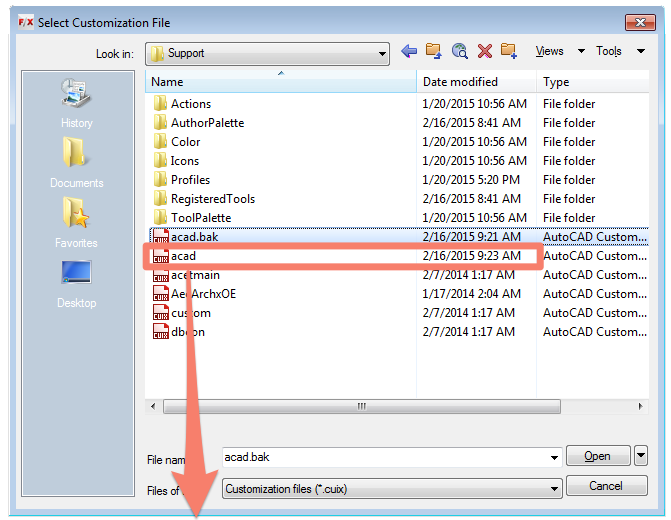Screen dimensions: 671x520
Task: Click the acad CUIX file icon
Action: tap(161, 256)
